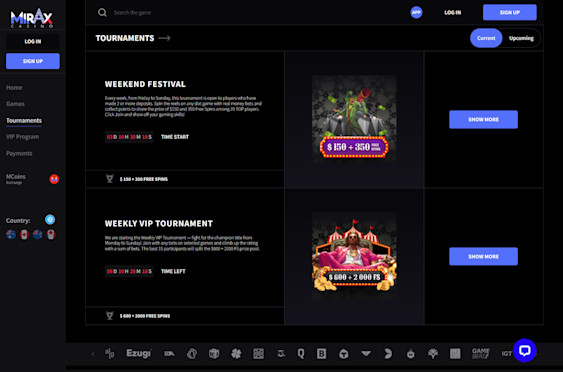Click "$600 + 2000 FREE SPINS" prize text
Image resolution: width=563 pixels, height=372 pixels.
pyautogui.click(x=145, y=316)
